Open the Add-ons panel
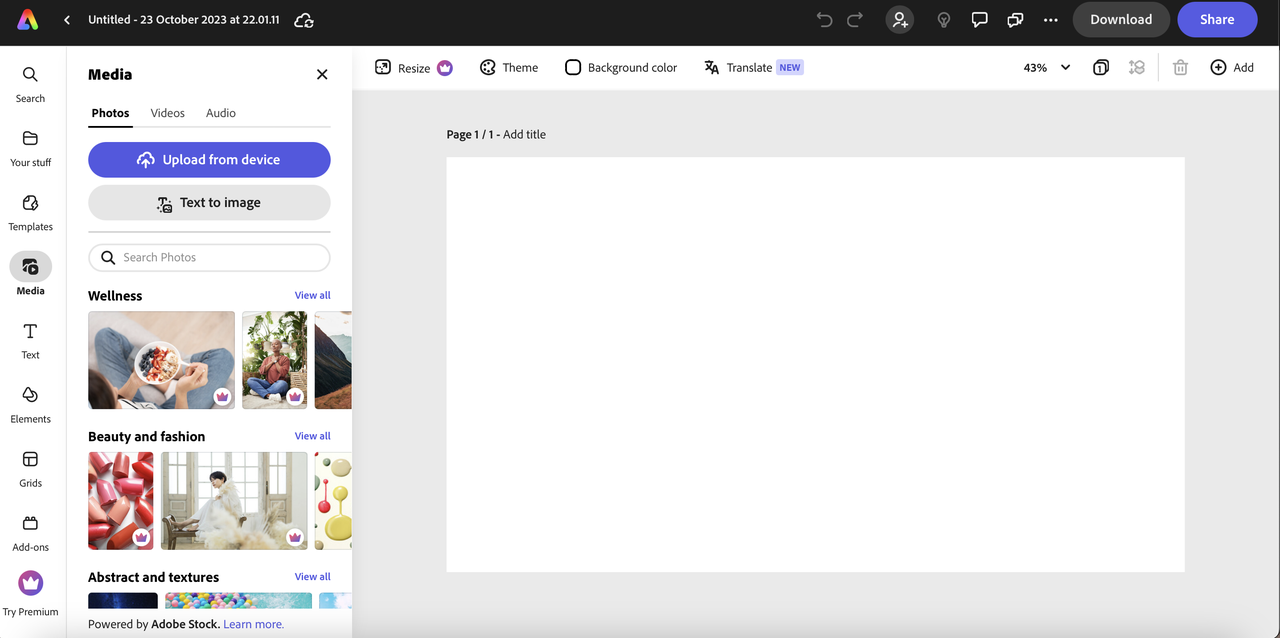The height and width of the screenshot is (638, 1280). (30, 532)
